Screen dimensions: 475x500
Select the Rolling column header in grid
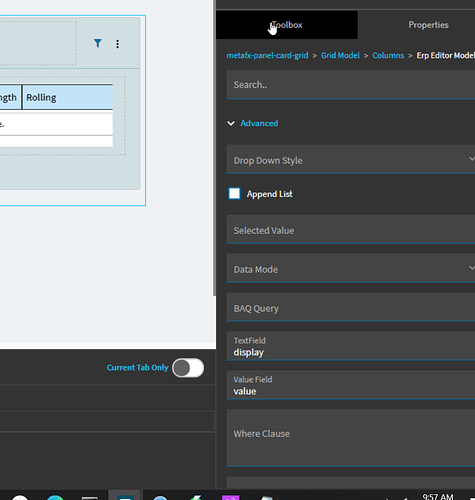68,97
